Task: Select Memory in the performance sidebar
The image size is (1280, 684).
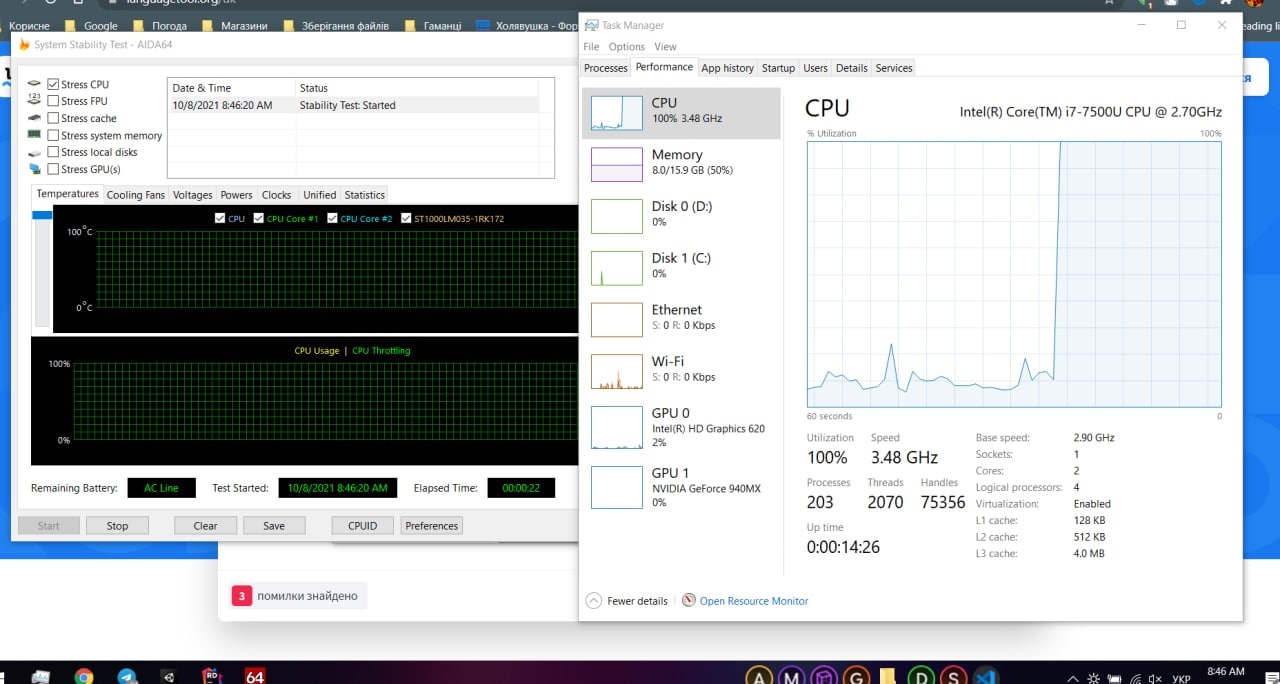Action: [681, 163]
